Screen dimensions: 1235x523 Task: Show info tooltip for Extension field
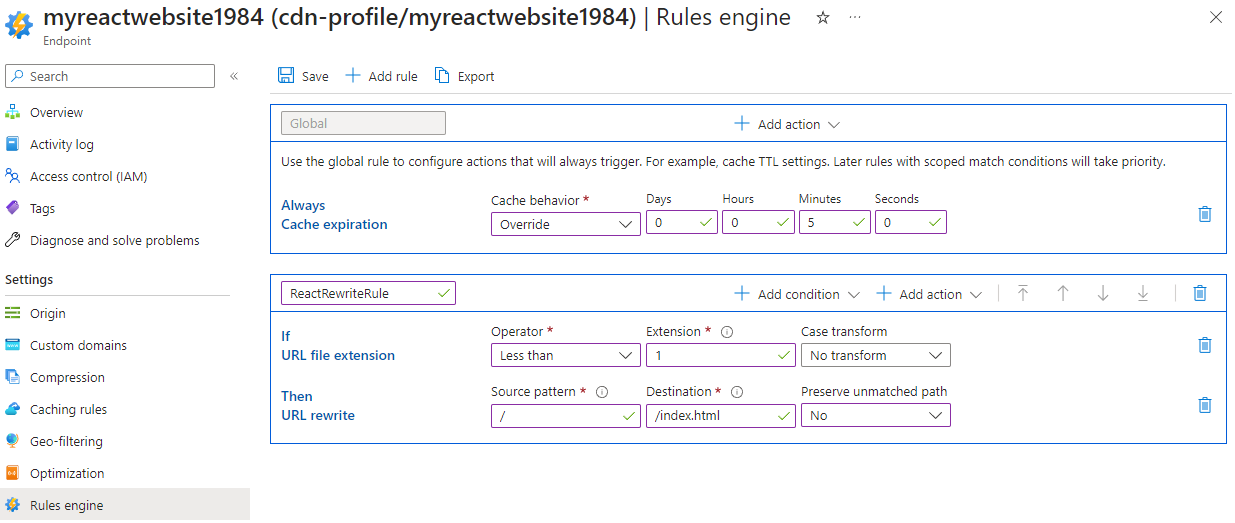(727, 332)
